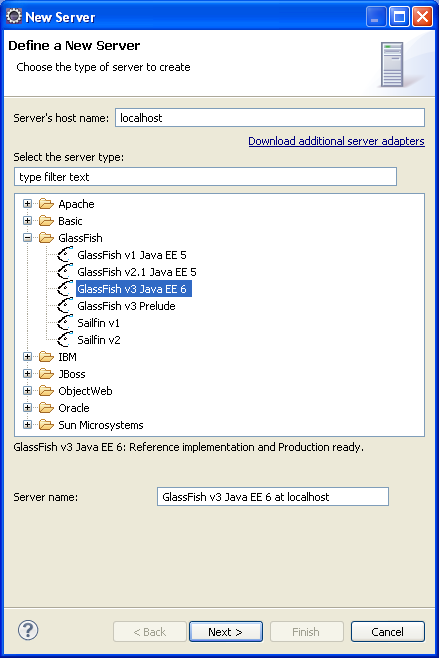Click the Apache folder icon
The image size is (439, 658).
pos(46,204)
